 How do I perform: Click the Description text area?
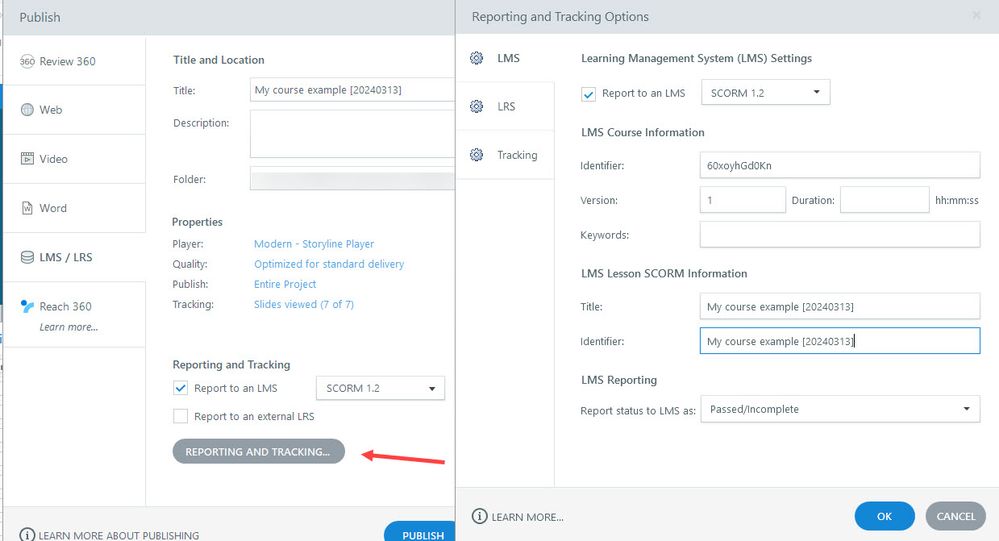coord(352,134)
